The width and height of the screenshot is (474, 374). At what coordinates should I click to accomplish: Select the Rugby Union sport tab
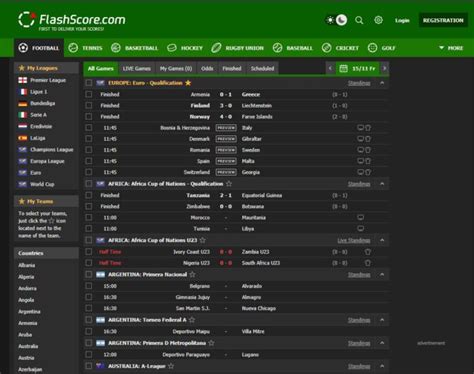237,48
